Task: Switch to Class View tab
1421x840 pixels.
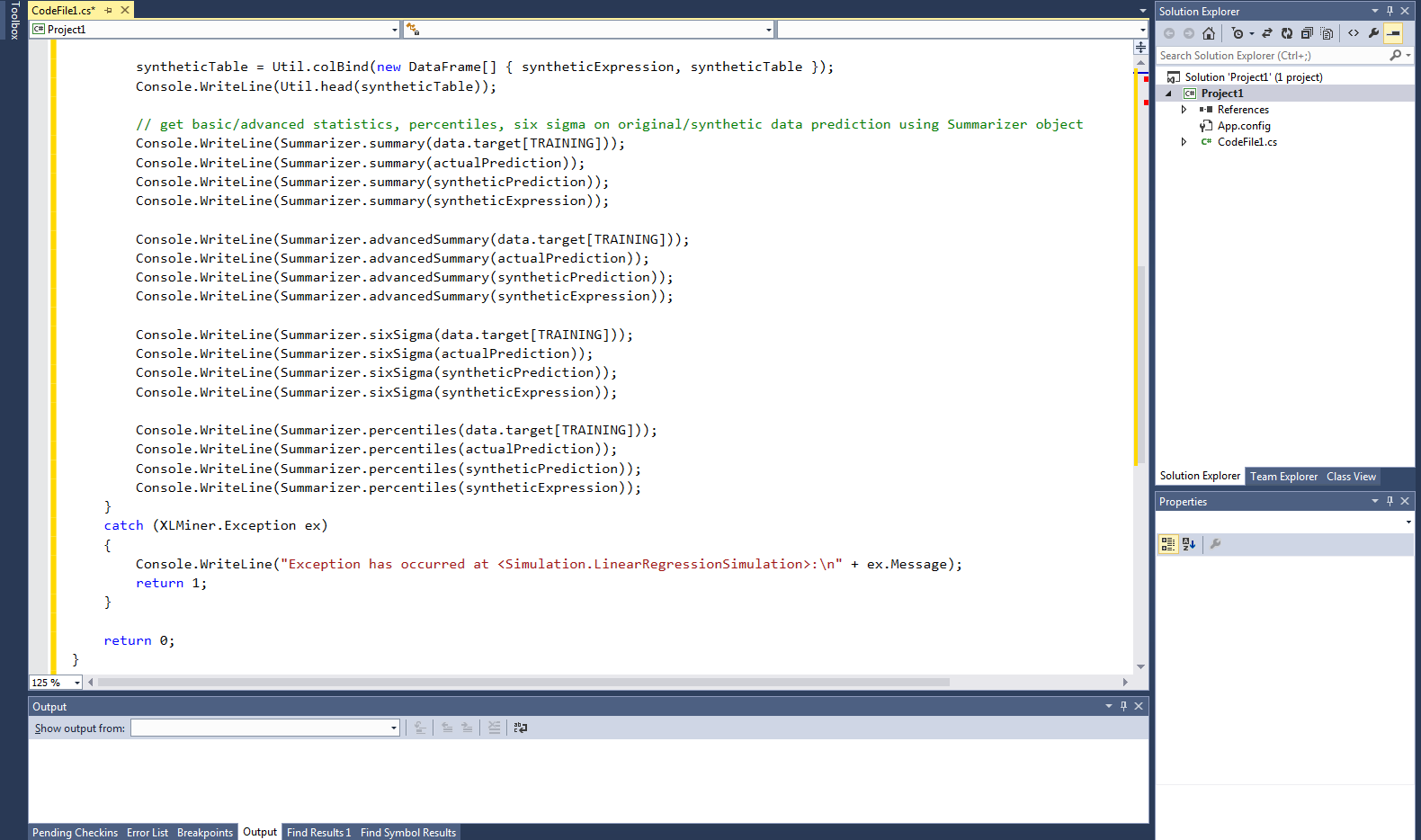Action: click(1351, 477)
